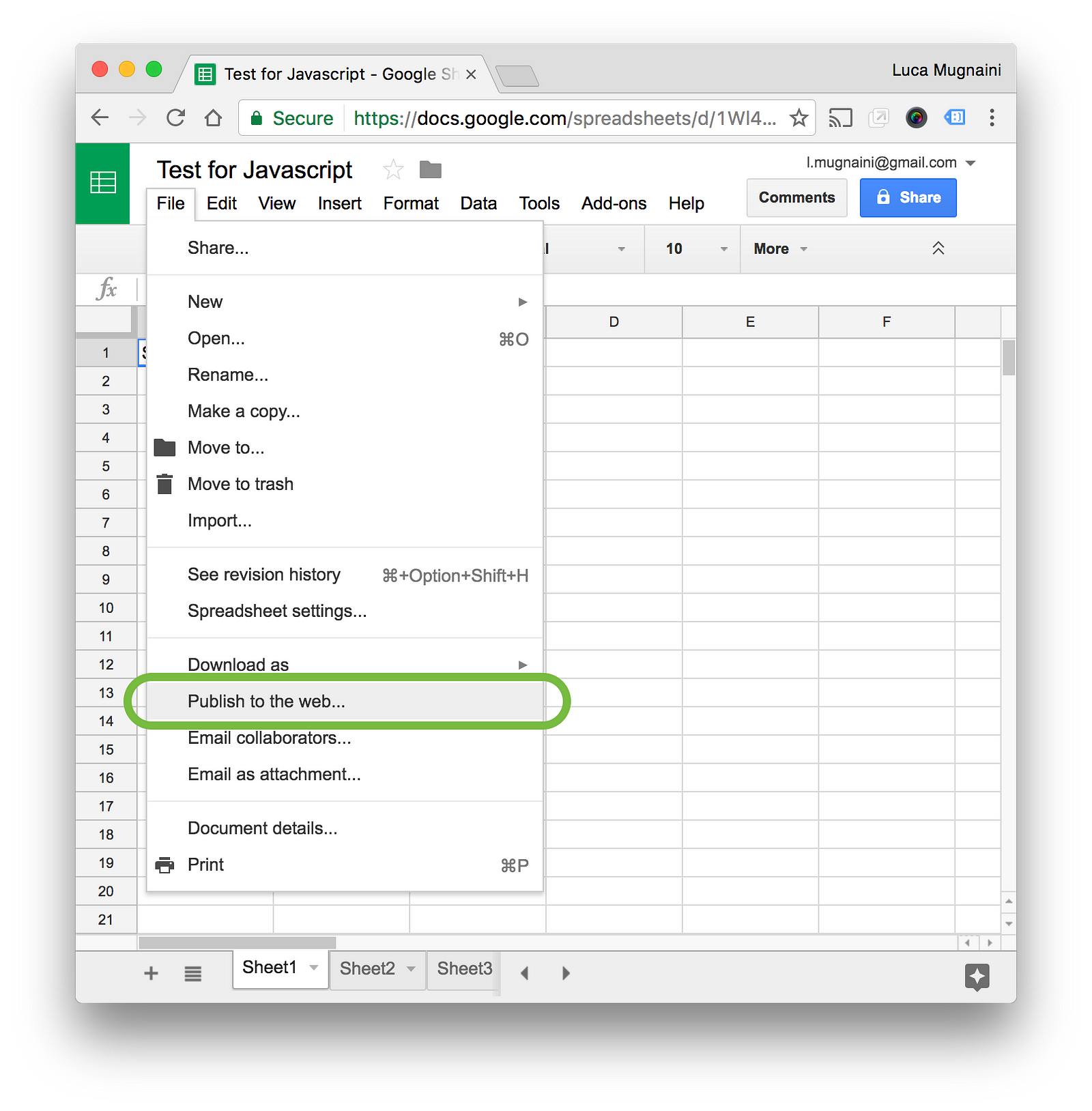Open Sheet2 tab options arrow

(411, 969)
